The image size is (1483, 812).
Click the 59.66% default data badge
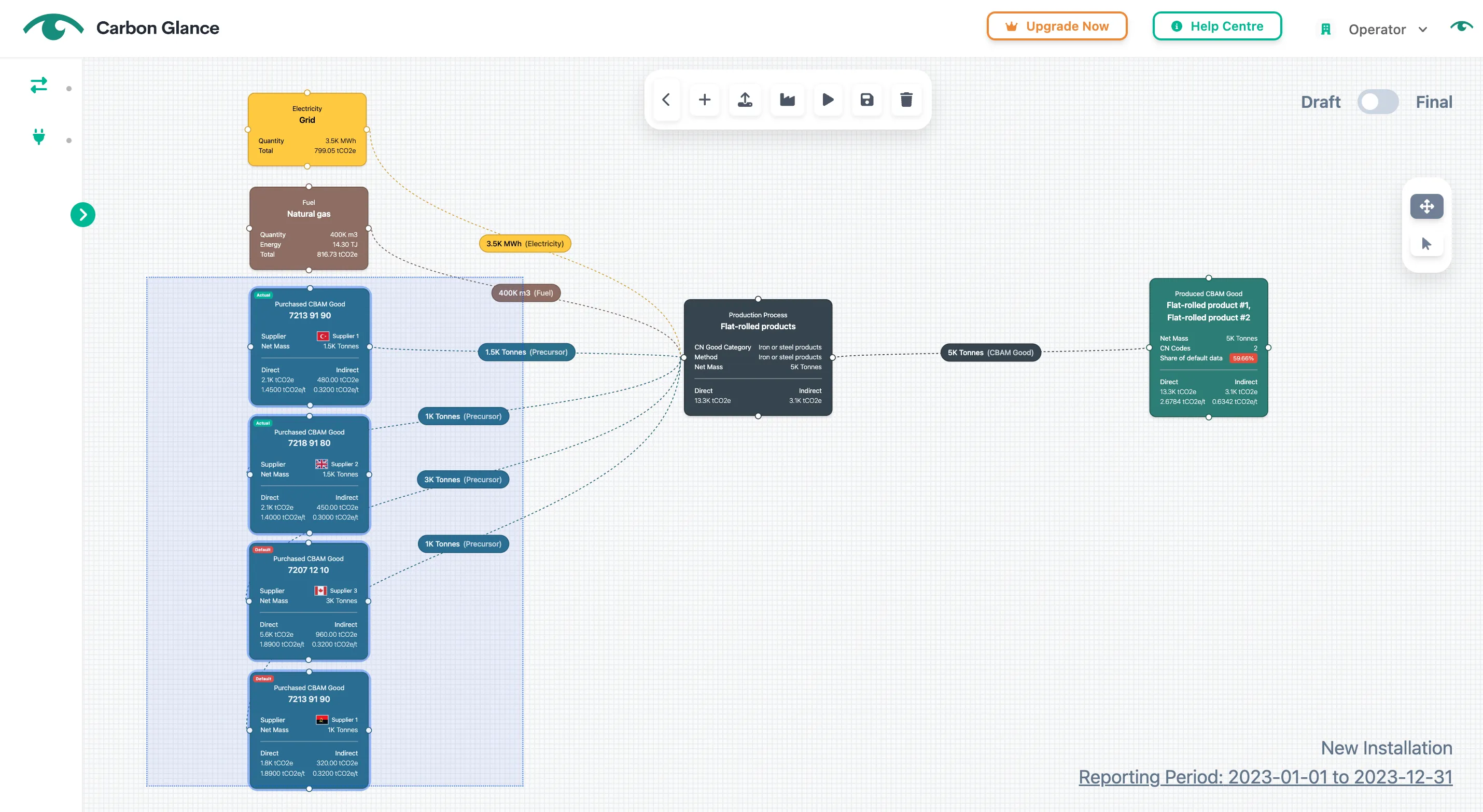[1243, 358]
